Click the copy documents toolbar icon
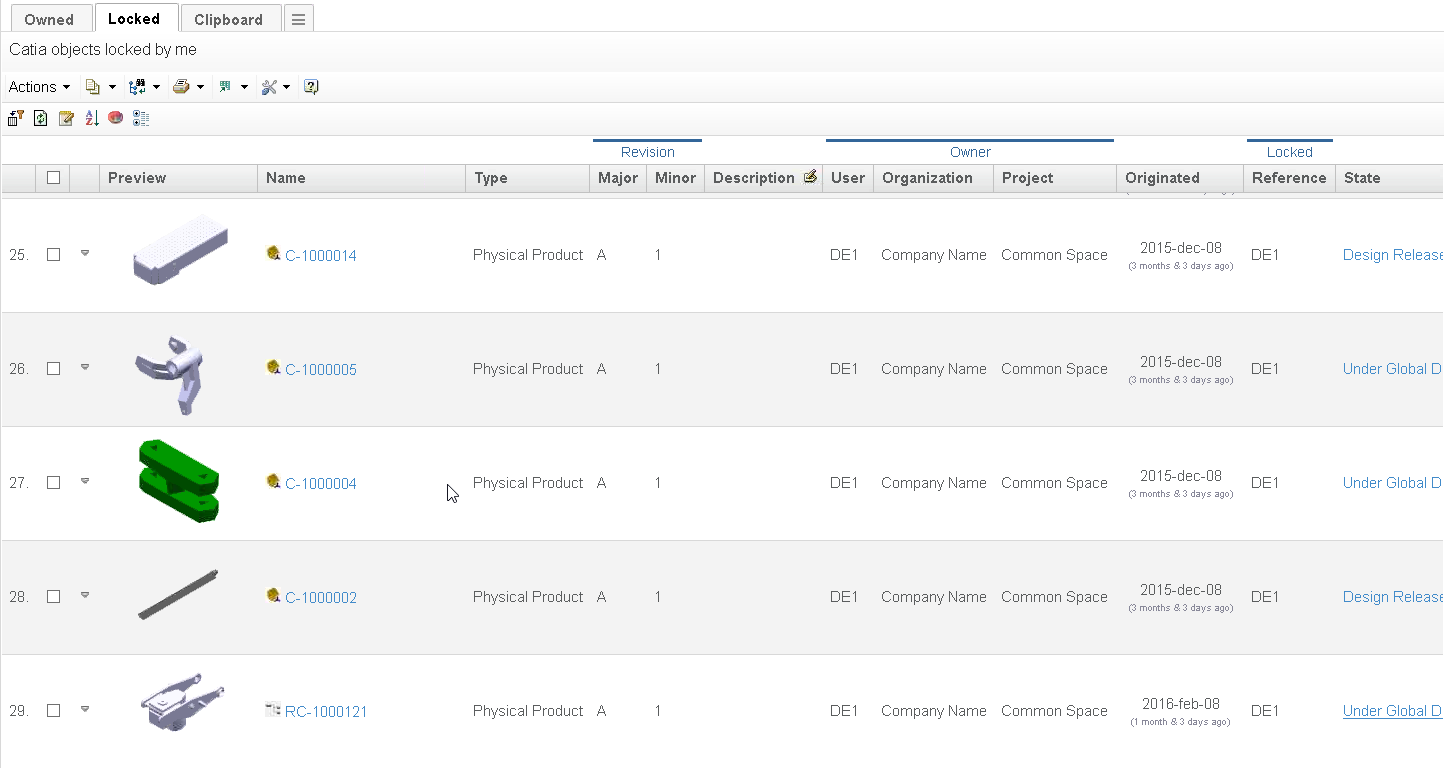 coord(93,87)
